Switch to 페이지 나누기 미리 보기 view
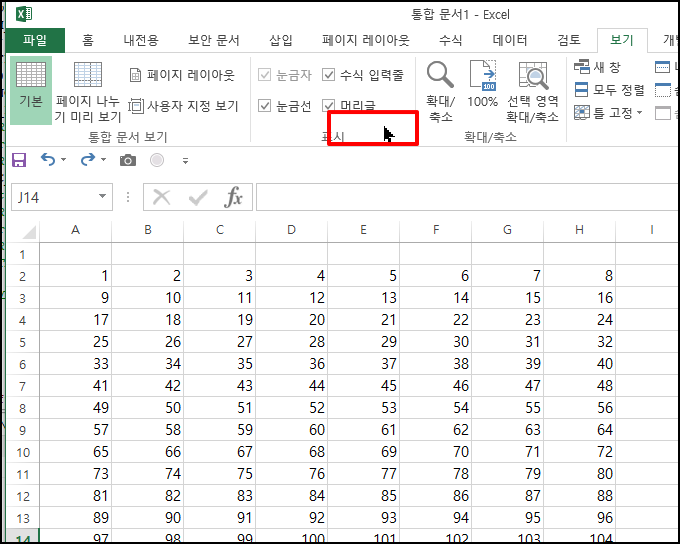This screenshot has width=680, height=544. [88, 92]
